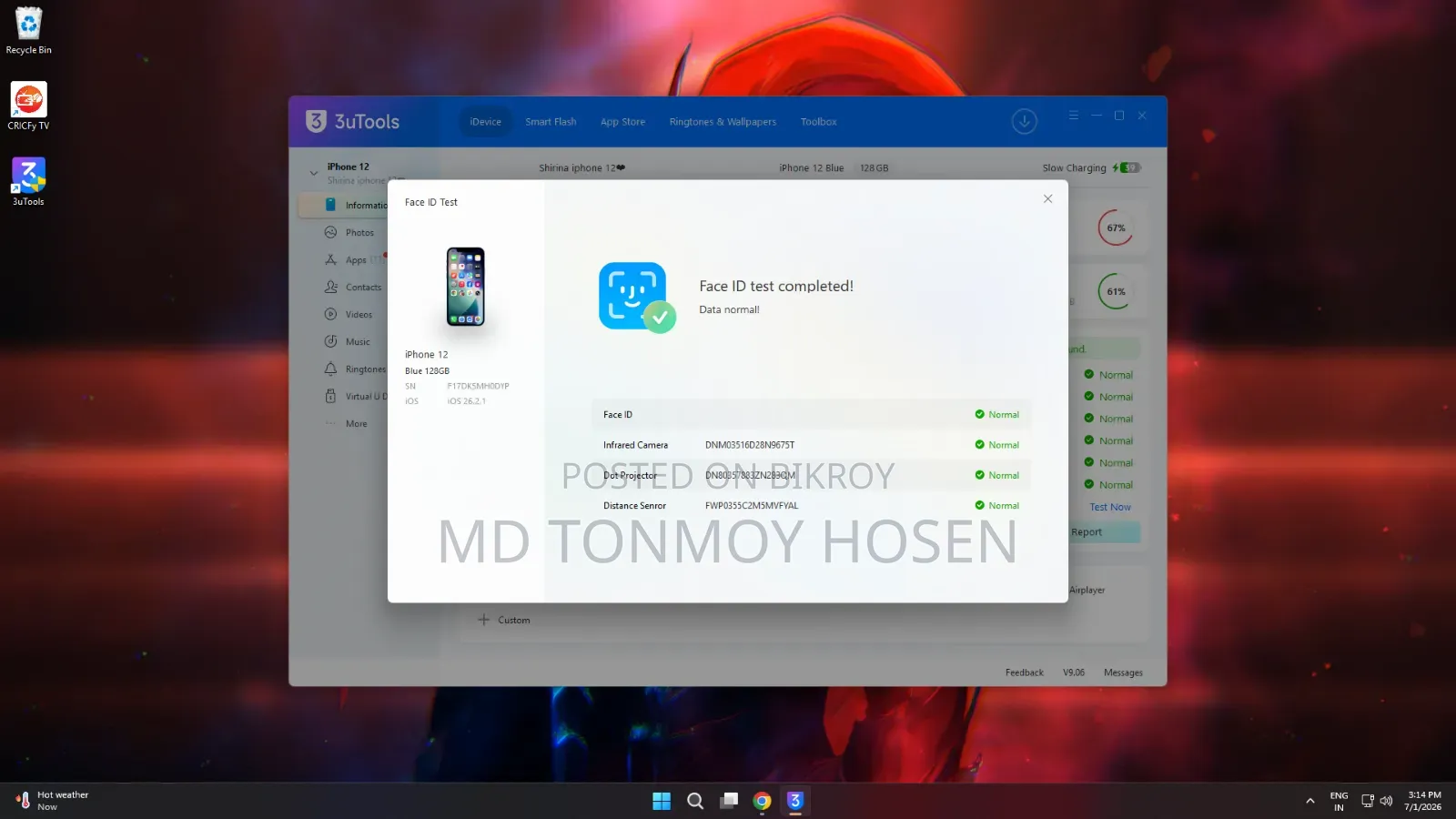Select Infrared Camera serial DNM03516D28N9675T
Image resolution: width=1456 pixels, height=819 pixels.
pos(750,445)
